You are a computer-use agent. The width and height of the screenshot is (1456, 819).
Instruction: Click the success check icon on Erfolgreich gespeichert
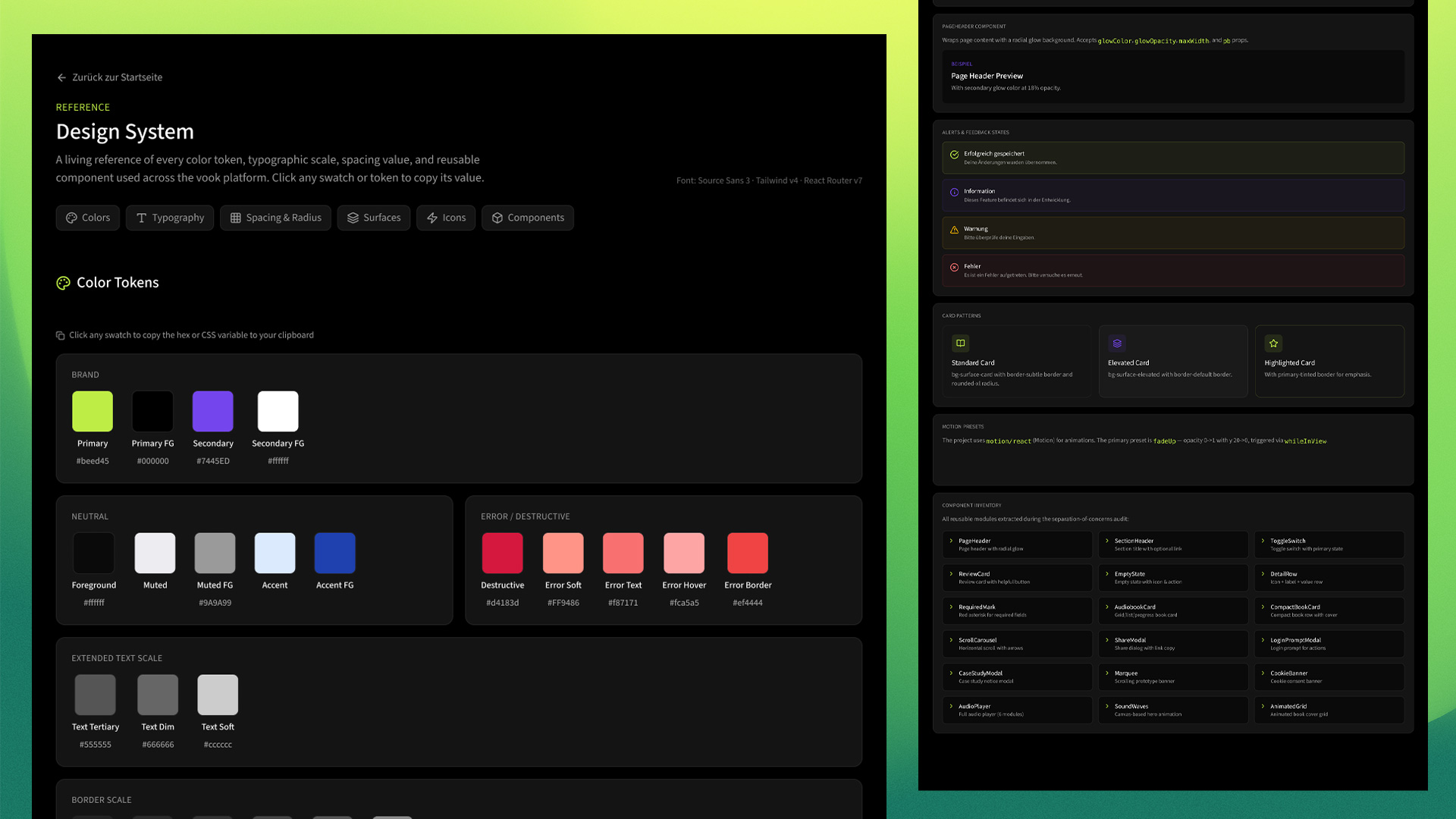click(x=954, y=153)
